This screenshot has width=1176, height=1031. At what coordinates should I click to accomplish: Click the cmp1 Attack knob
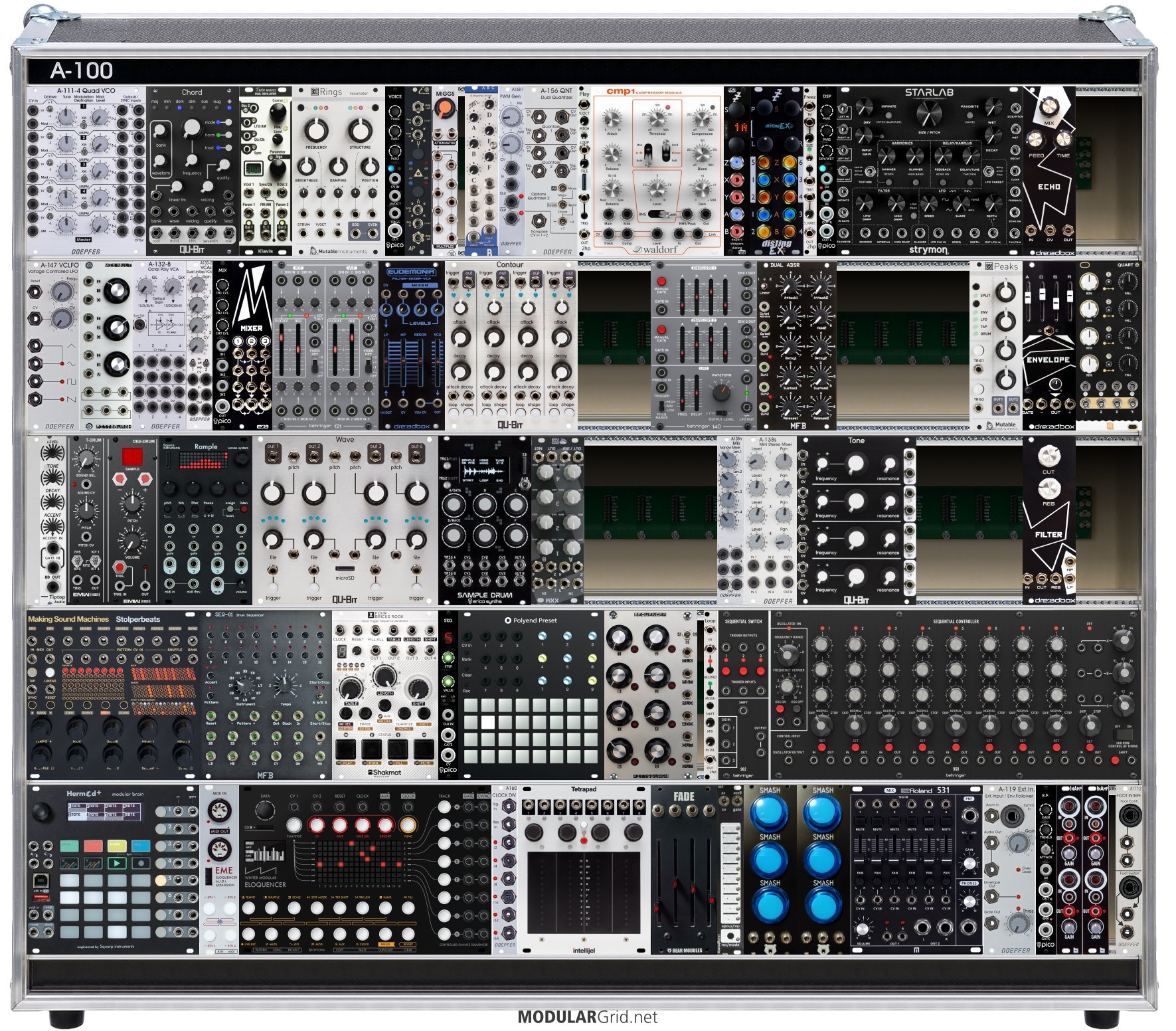coord(612,120)
